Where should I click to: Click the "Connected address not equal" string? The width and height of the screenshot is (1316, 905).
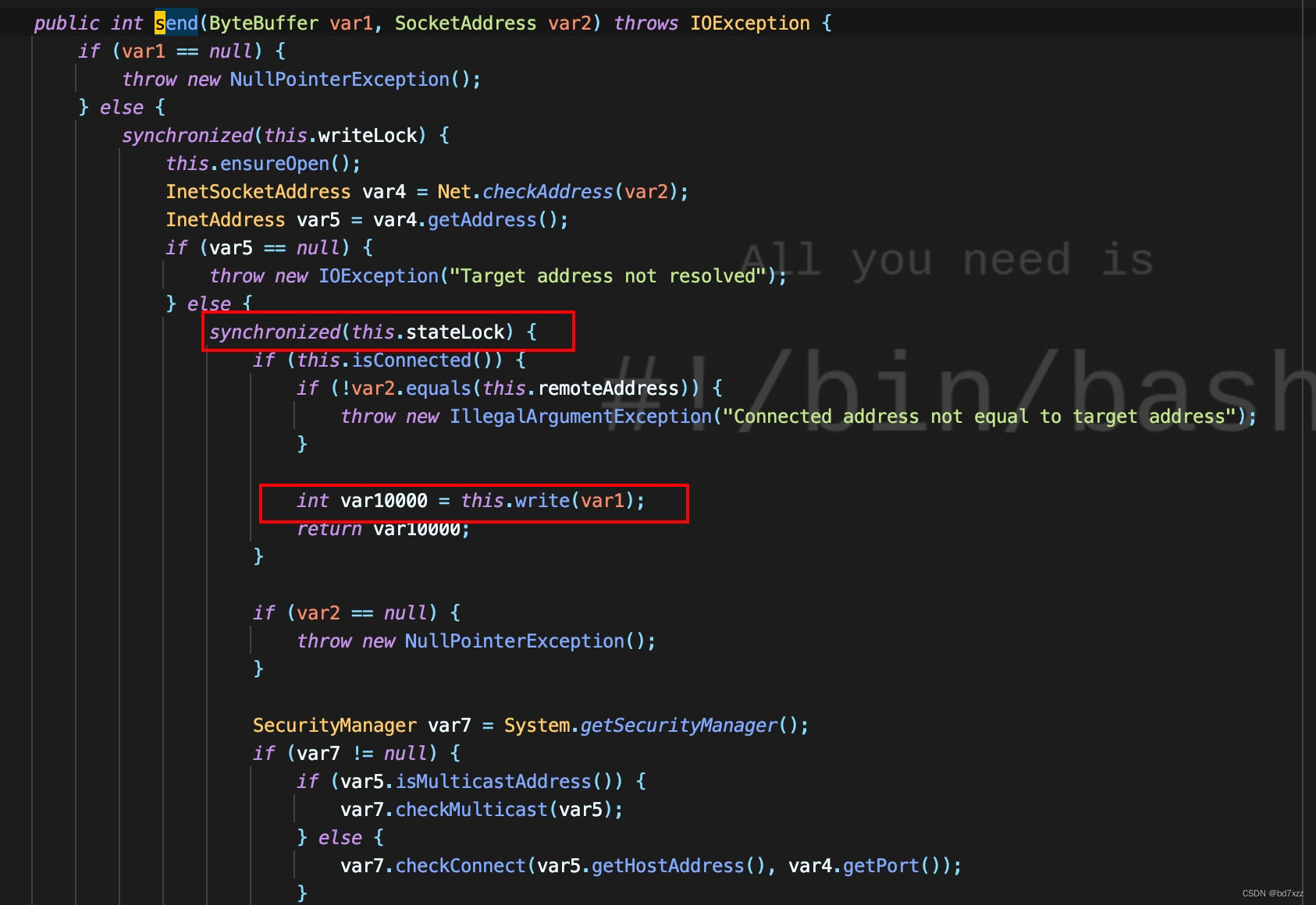pyautogui.click(x=980, y=417)
